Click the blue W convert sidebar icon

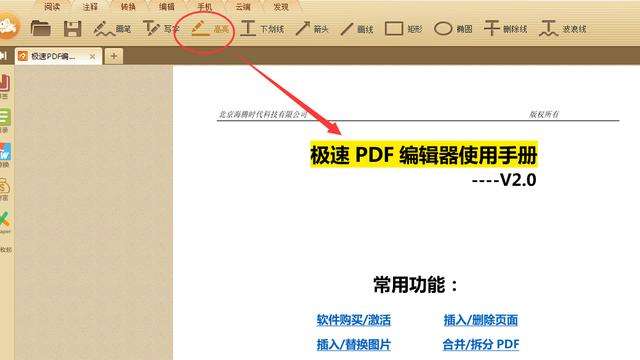[5, 152]
